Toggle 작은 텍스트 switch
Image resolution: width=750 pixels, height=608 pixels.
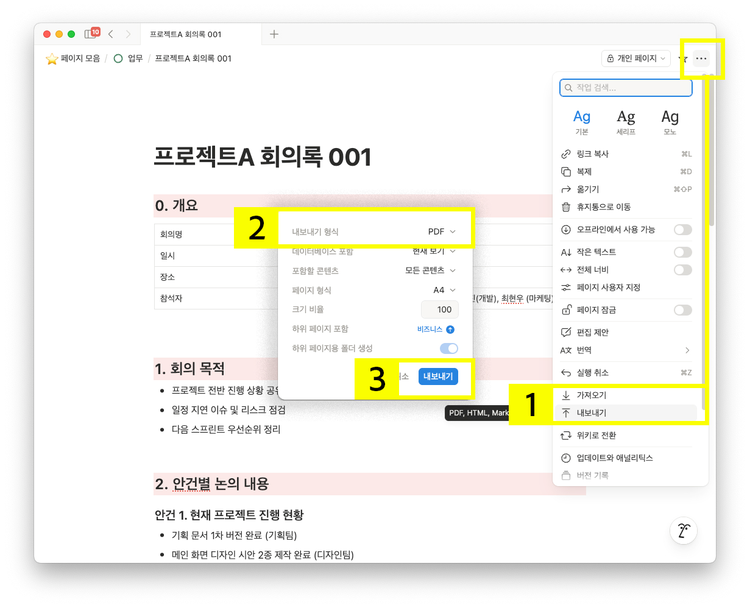(x=683, y=252)
